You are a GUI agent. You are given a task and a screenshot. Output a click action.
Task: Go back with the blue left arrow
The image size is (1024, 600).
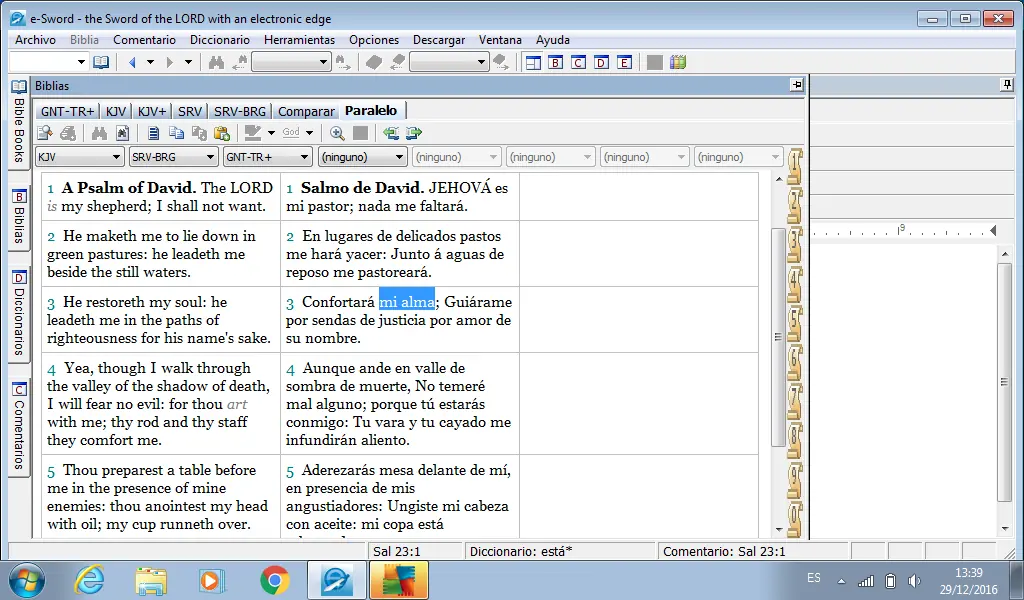pyautogui.click(x=133, y=63)
